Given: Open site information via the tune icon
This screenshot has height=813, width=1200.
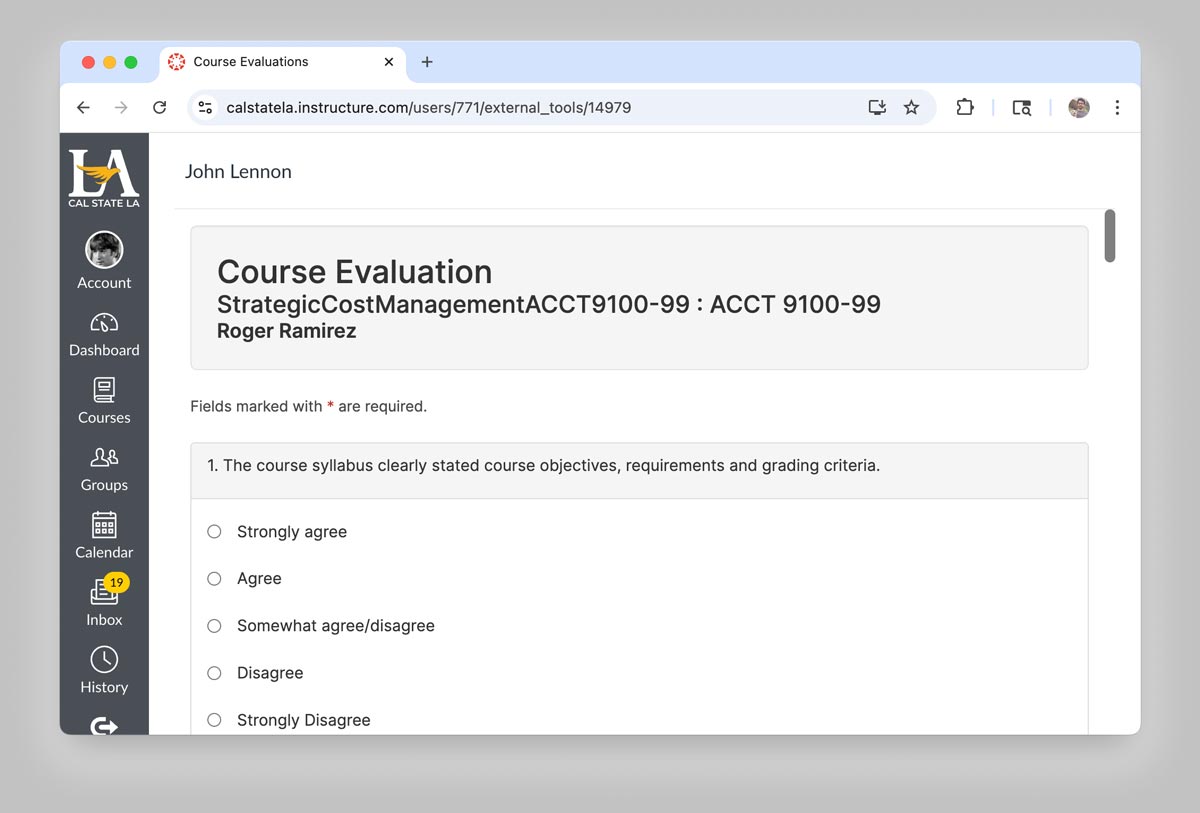Looking at the screenshot, I should 205,107.
